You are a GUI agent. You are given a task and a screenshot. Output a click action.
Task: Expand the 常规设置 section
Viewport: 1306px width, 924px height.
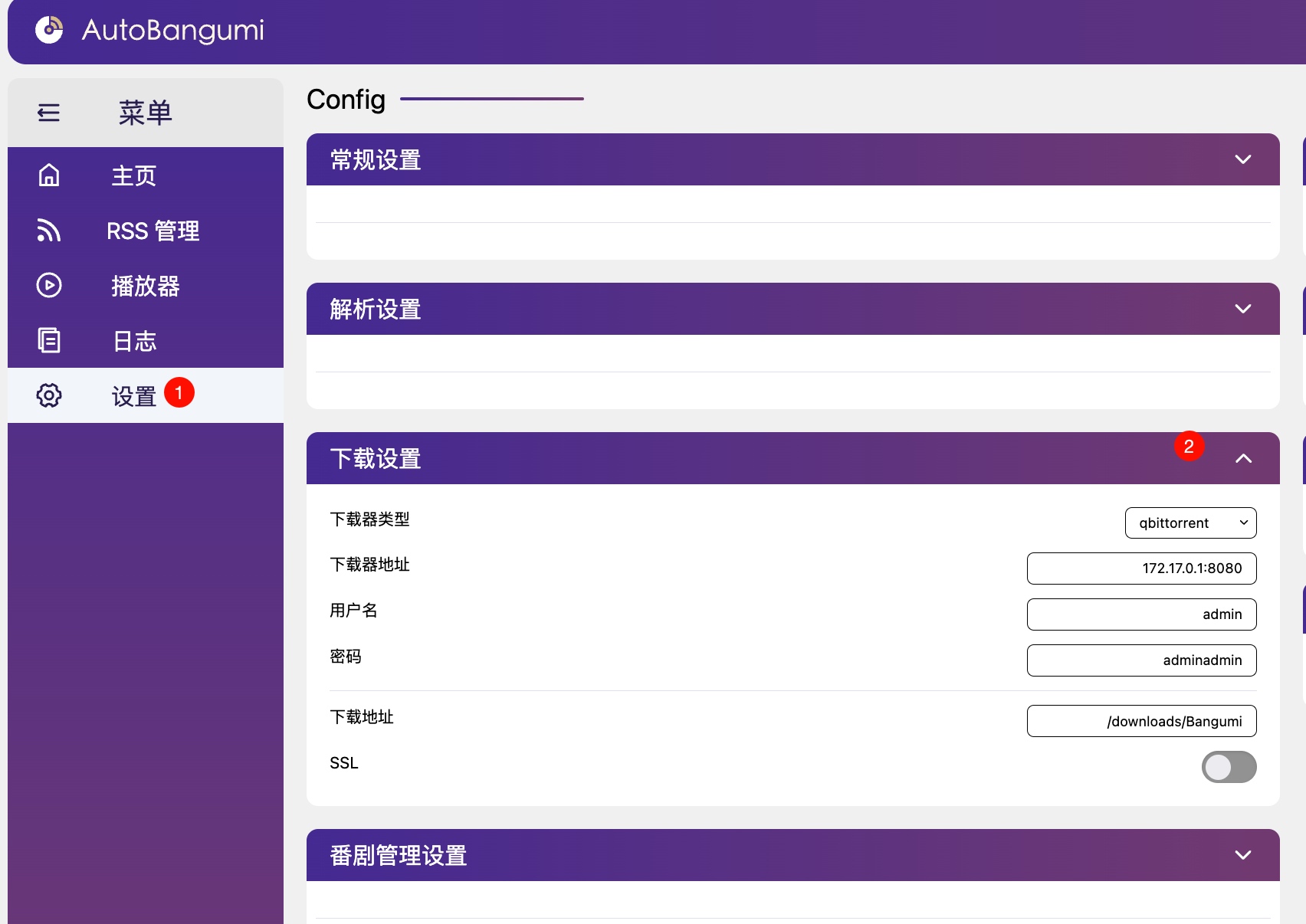click(1244, 159)
